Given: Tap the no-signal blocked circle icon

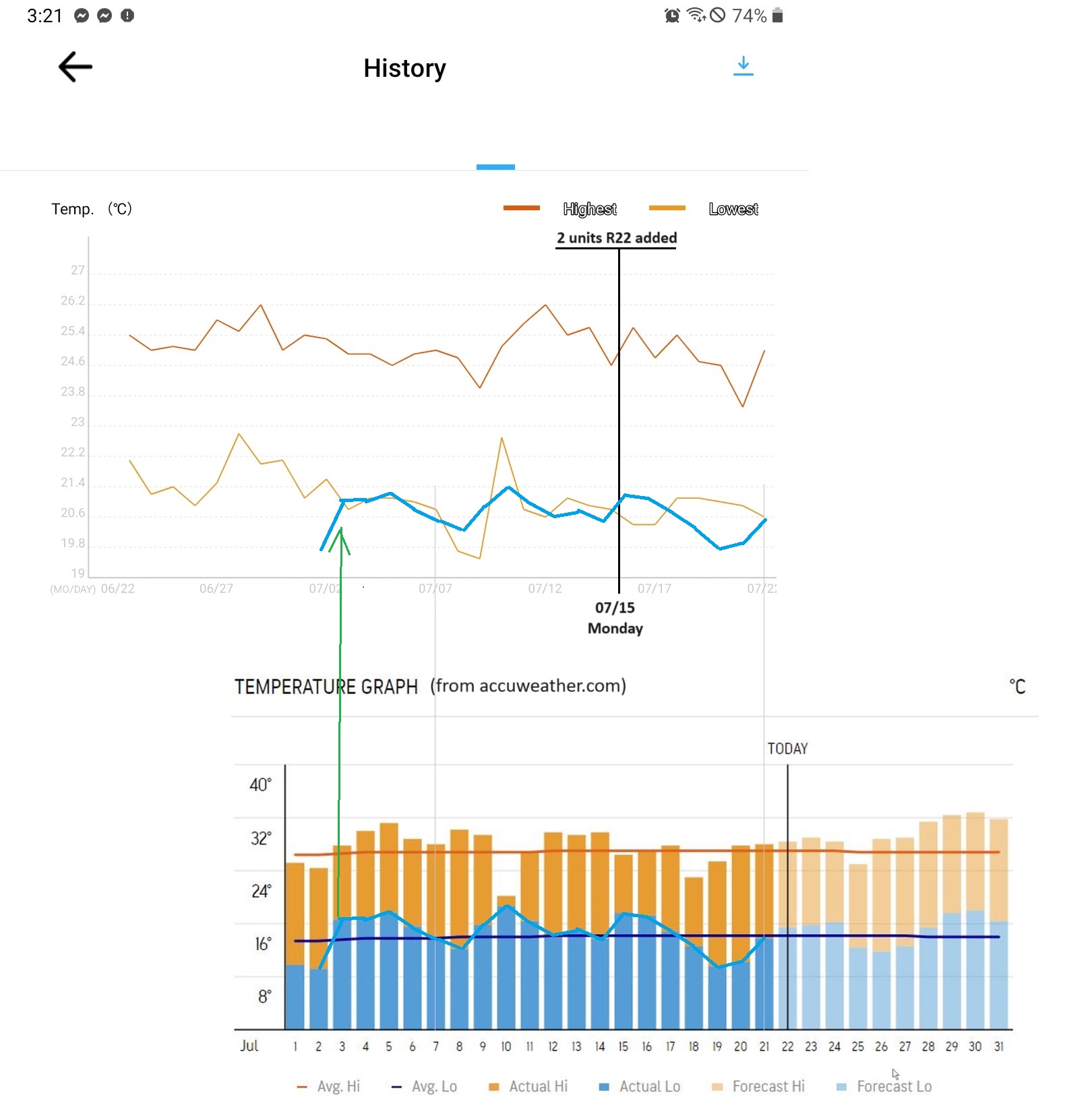Looking at the screenshot, I should pos(718,15).
